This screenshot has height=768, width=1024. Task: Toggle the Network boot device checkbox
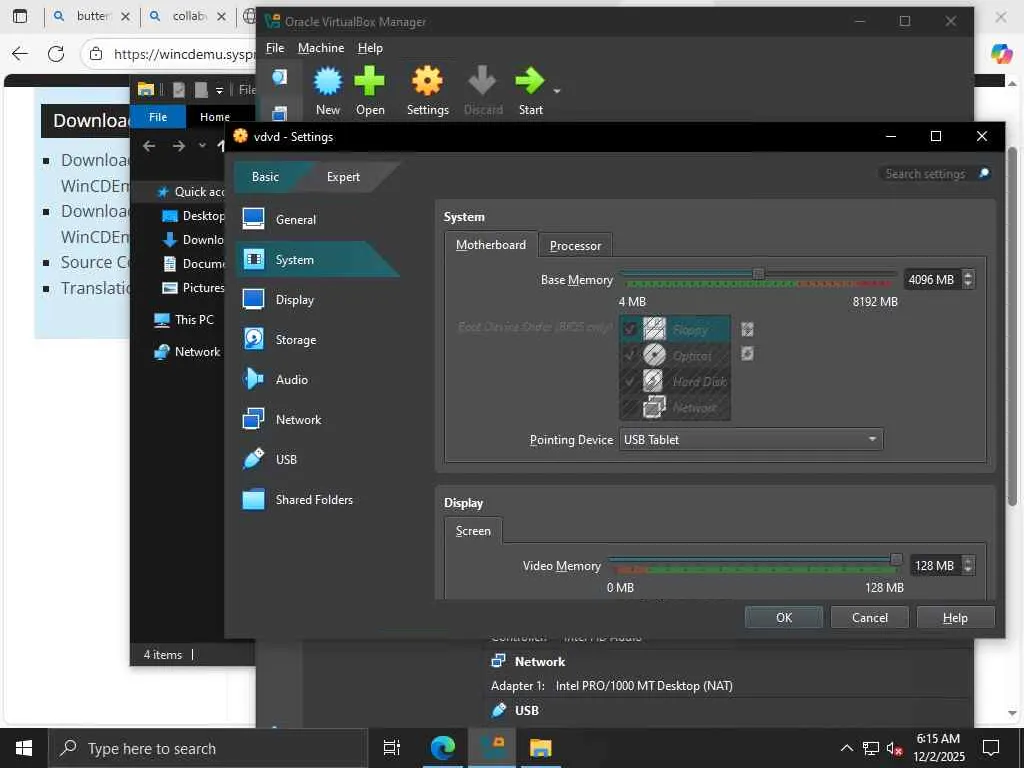tap(630, 407)
